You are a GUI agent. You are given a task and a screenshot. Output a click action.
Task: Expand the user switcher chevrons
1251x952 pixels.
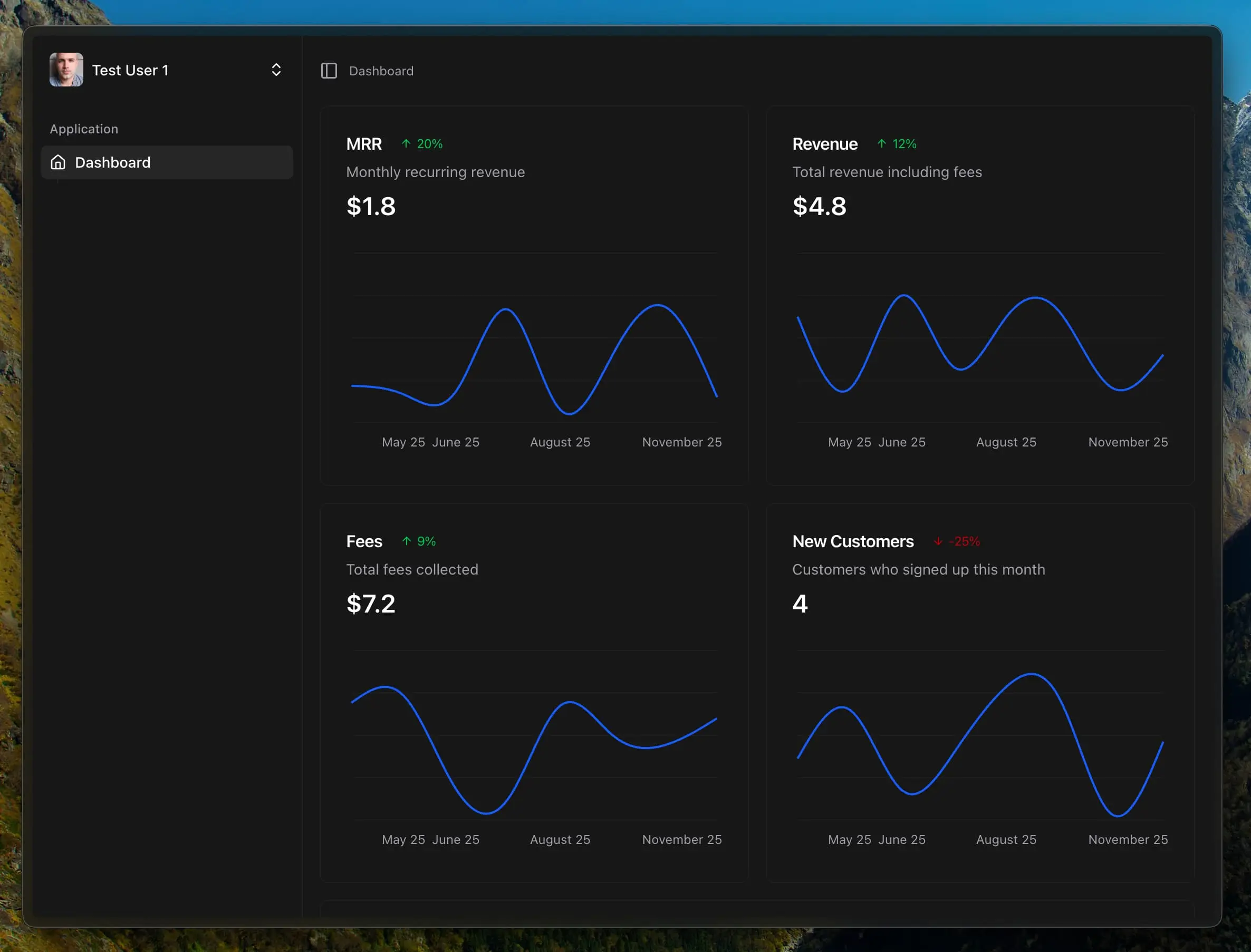(x=276, y=70)
